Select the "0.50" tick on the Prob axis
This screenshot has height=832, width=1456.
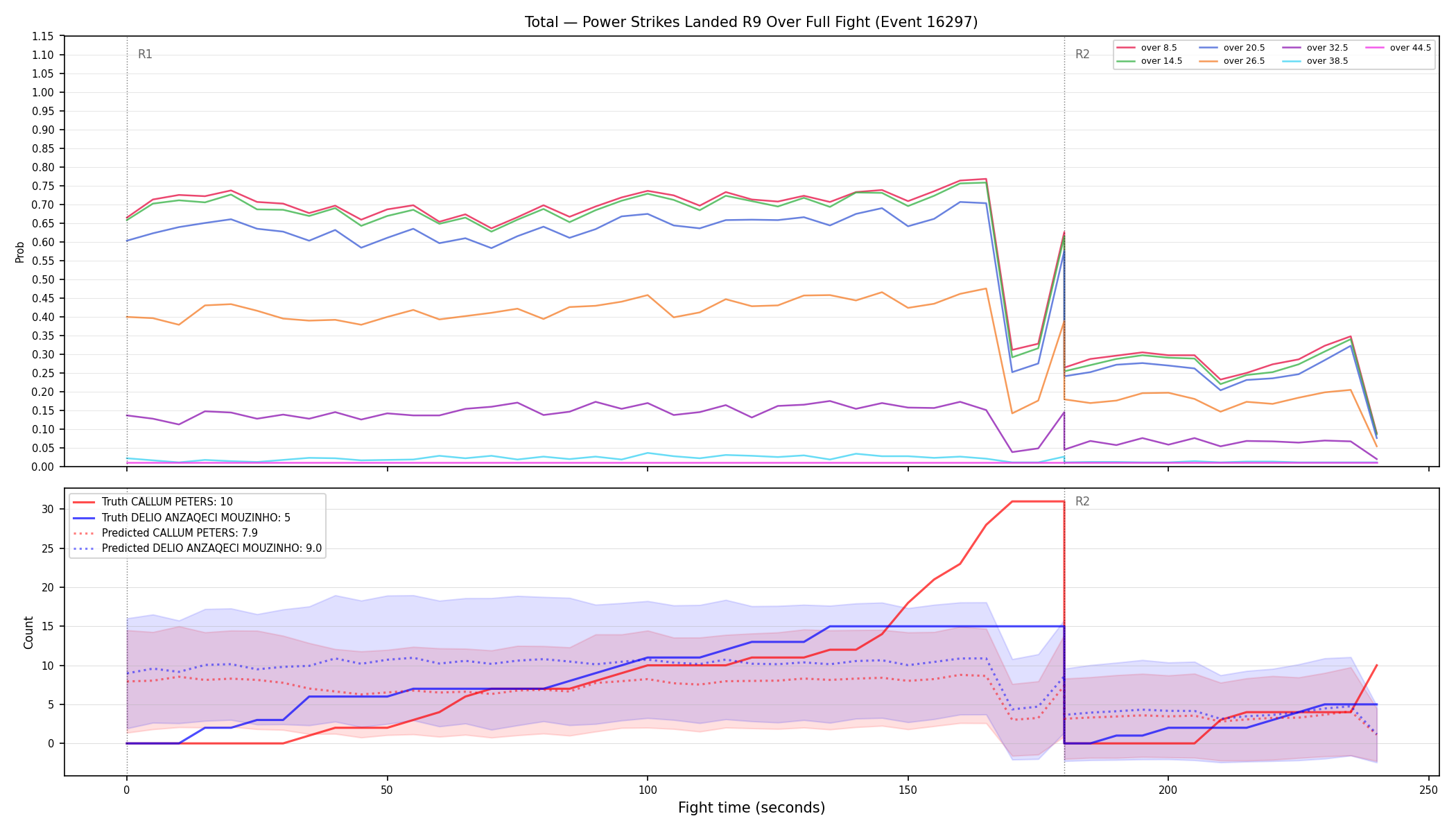pos(43,279)
